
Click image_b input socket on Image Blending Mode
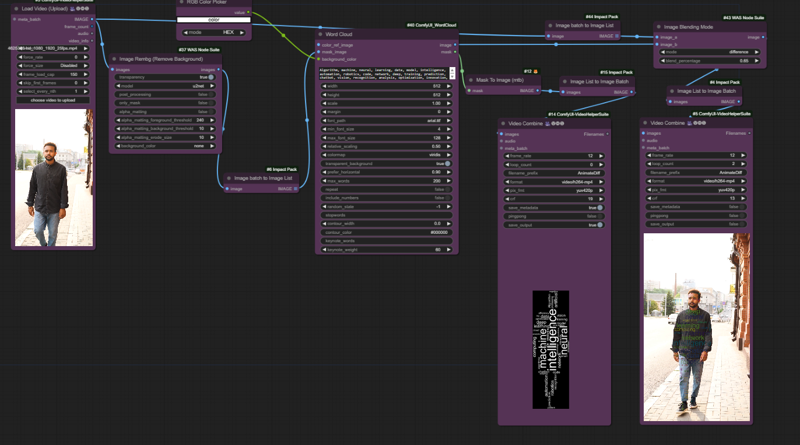pyautogui.click(x=657, y=44)
